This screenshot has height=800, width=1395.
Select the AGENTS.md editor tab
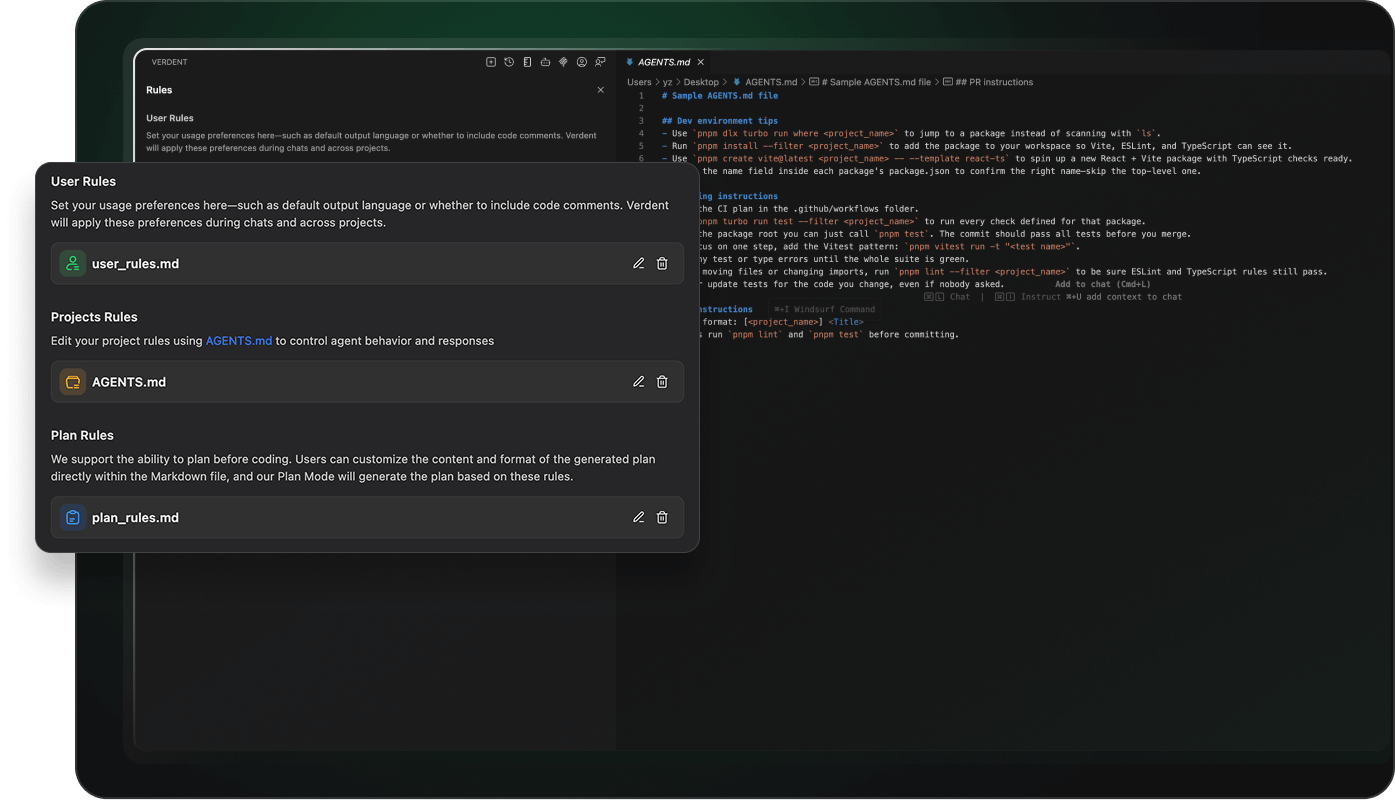coord(663,62)
